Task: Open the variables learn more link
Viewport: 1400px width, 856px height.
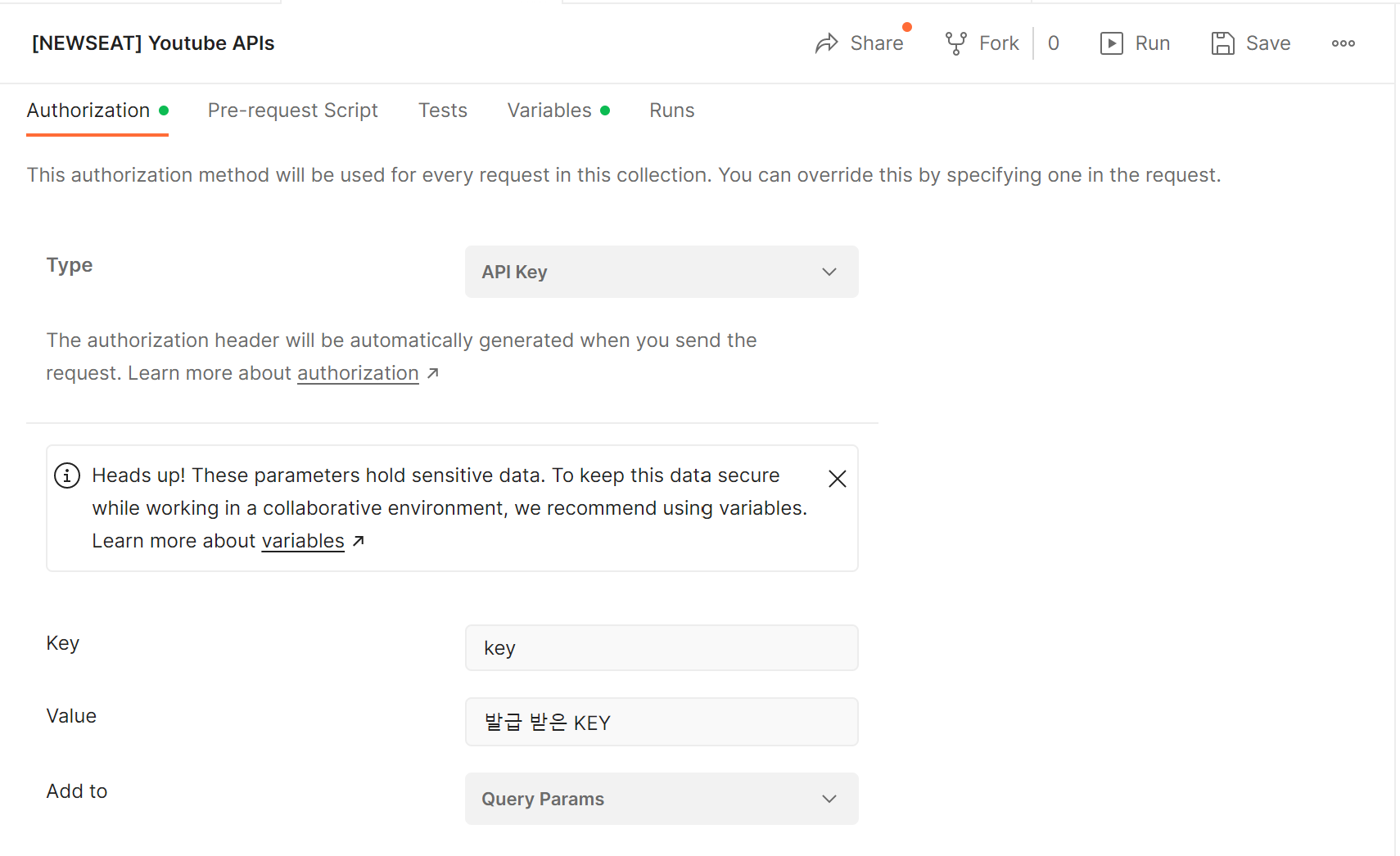Action: click(303, 541)
